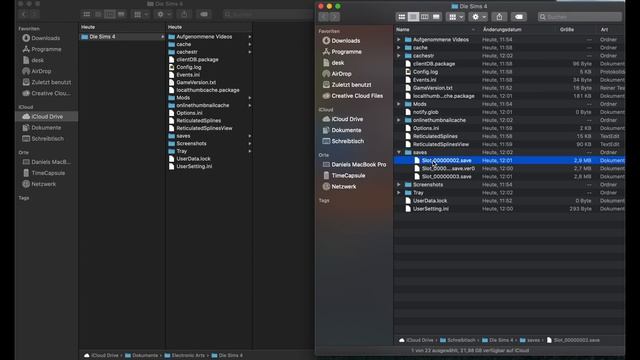
Task: Go forward in front Finder window
Action: [334, 17]
